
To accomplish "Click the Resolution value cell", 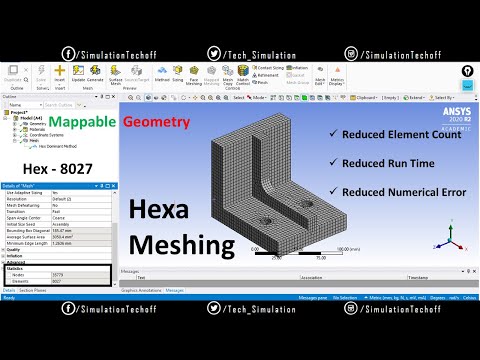I will [x=81, y=199].
